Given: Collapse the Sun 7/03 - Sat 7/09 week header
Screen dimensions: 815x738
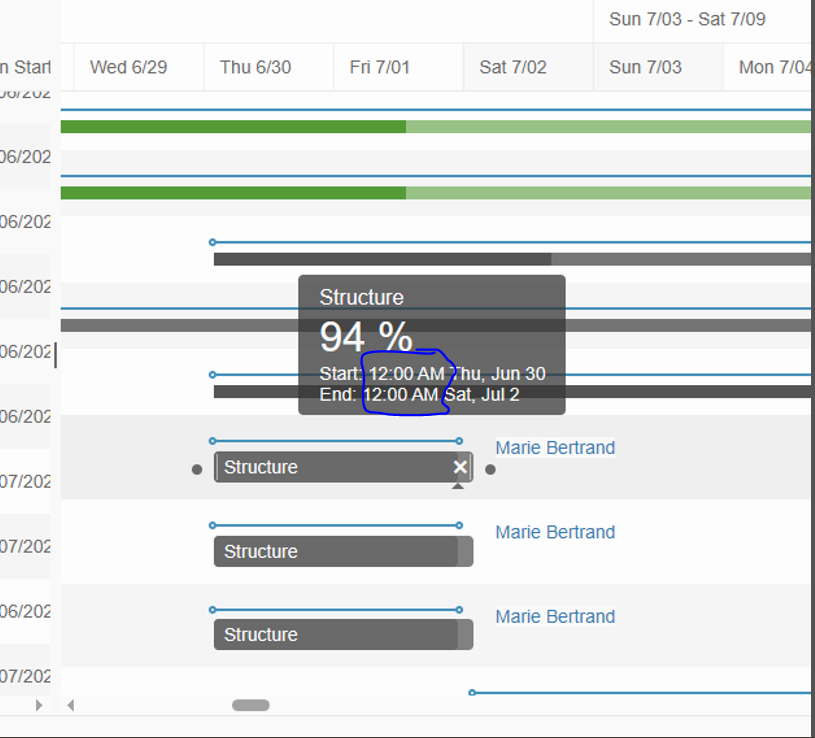Looking at the screenshot, I should pos(686,19).
